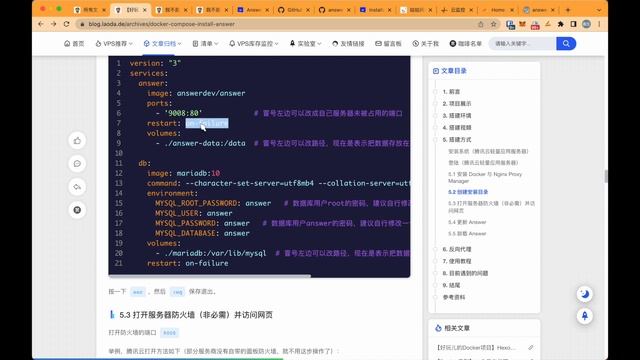
Task: Expand the 实验室 dropdown menu
Action: click(305, 43)
